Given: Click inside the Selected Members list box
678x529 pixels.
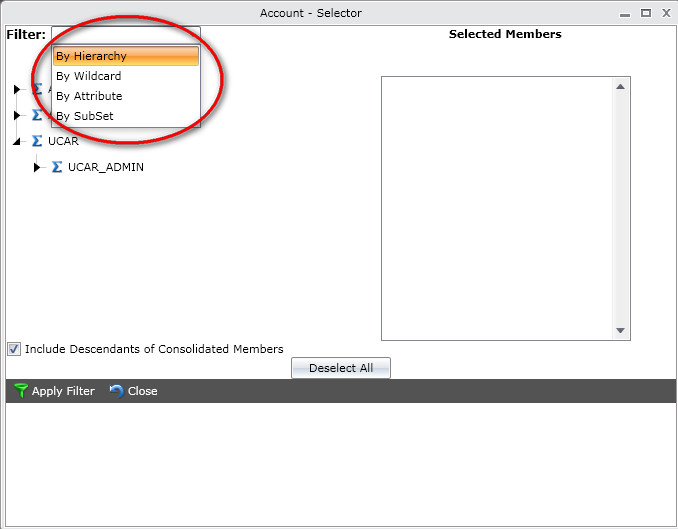Looking at the screenshot, I should pyautogui.click(x=497, y=208).
